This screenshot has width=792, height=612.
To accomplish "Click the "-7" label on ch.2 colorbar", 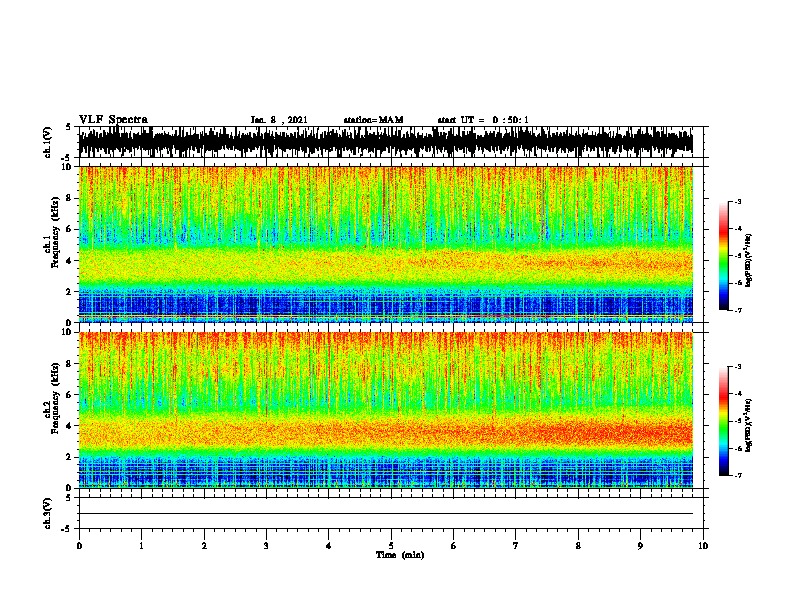I will (x=737, y=475).
